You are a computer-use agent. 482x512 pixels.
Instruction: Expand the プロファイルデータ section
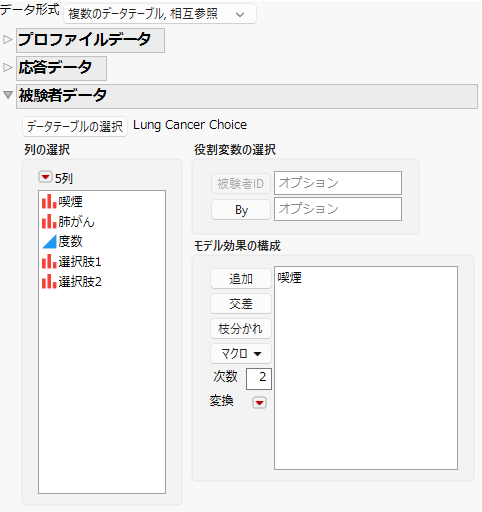[x=7, y=40]
